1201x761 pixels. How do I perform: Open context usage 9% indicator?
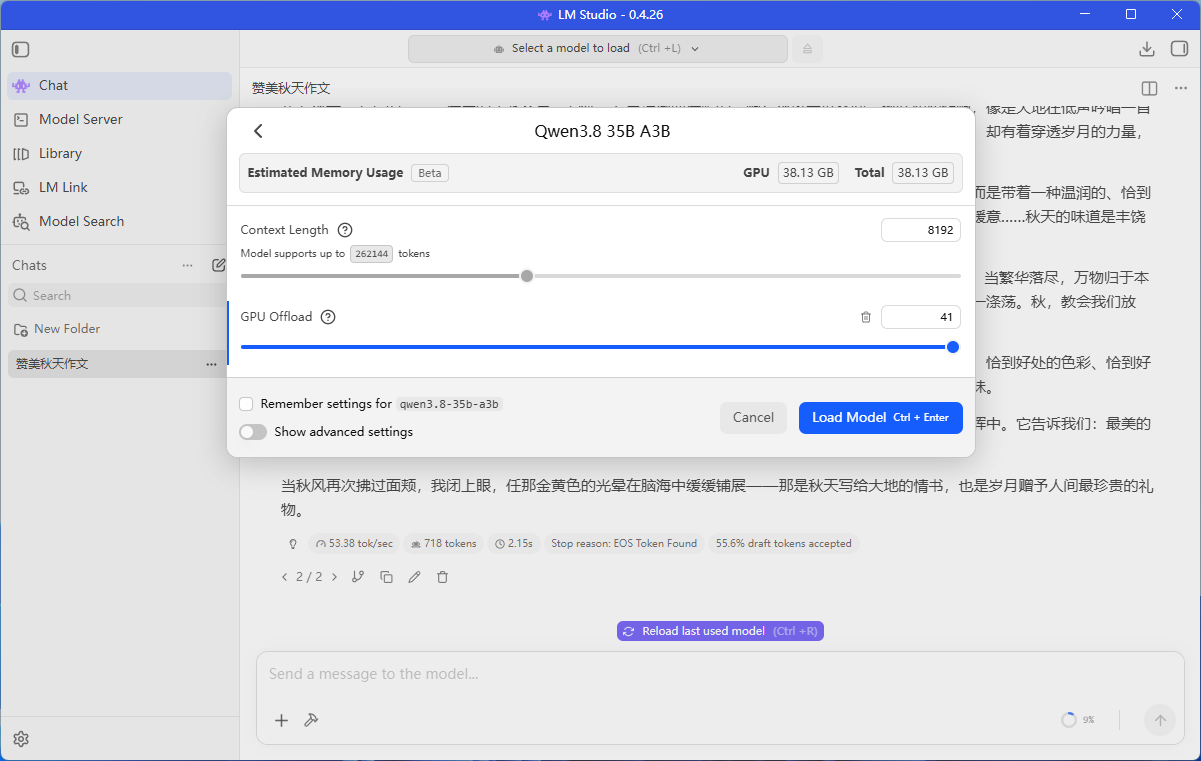coord(1078,720)
